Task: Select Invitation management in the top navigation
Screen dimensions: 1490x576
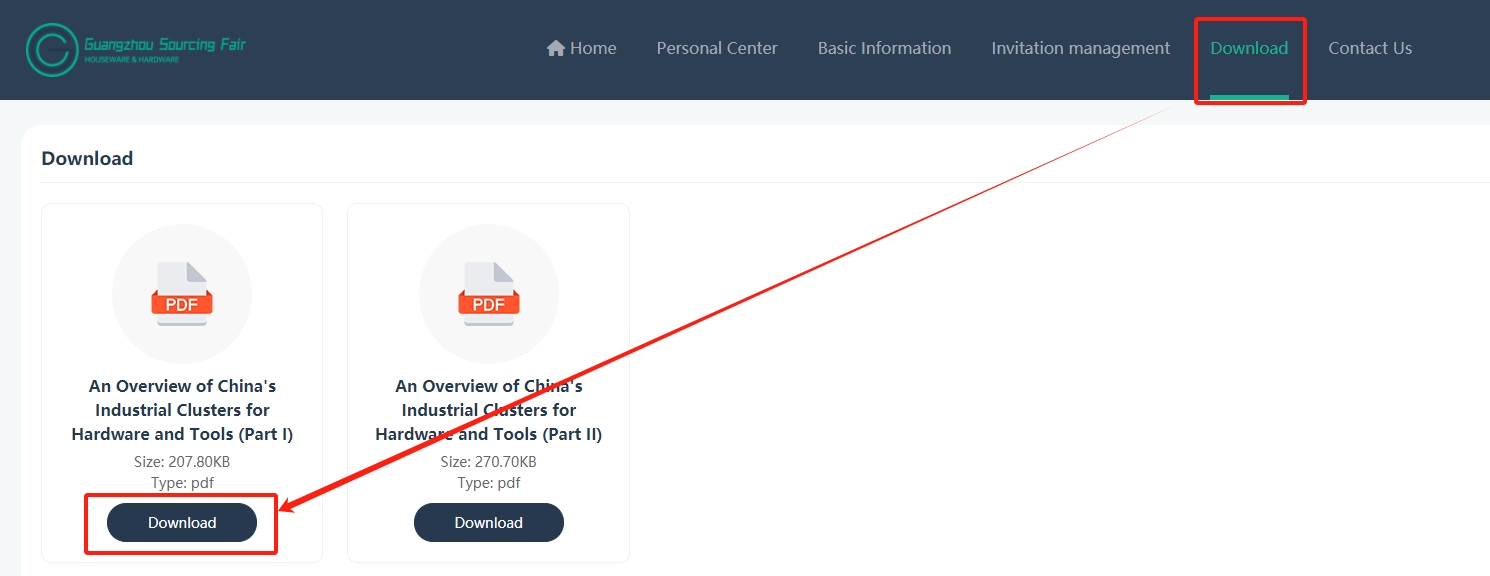Action: click(1080, 48)
